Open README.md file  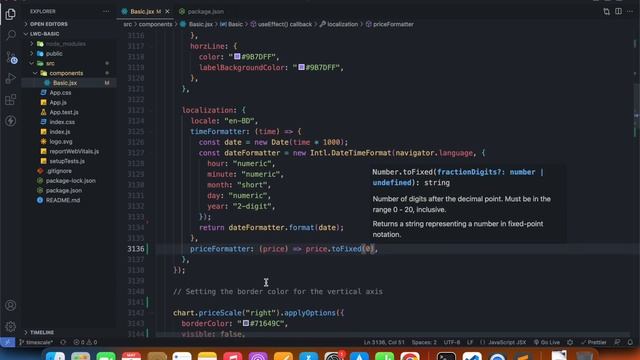[x=63, y=200]
